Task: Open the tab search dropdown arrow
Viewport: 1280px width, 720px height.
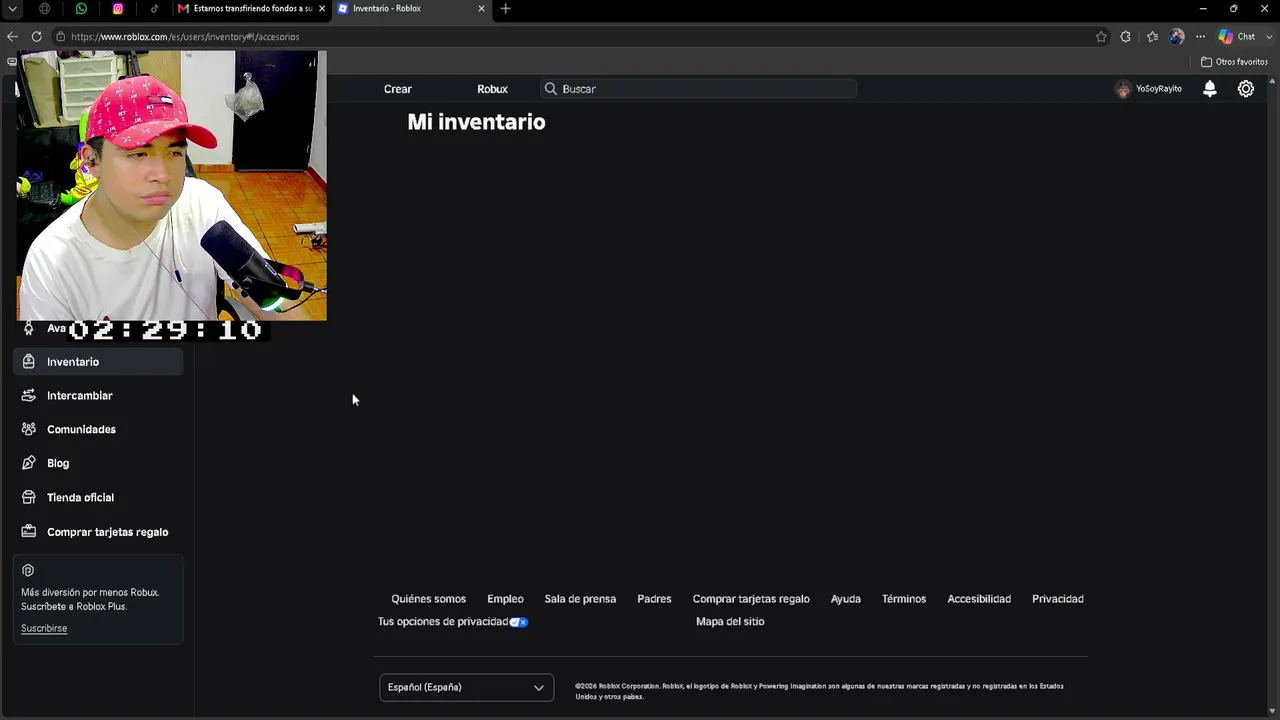Action: pyautogui.click(x=12, y=9)
